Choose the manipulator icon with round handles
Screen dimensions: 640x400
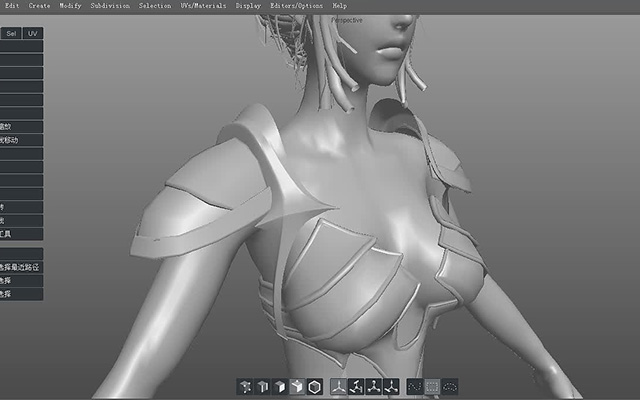[x=373, y=386]
